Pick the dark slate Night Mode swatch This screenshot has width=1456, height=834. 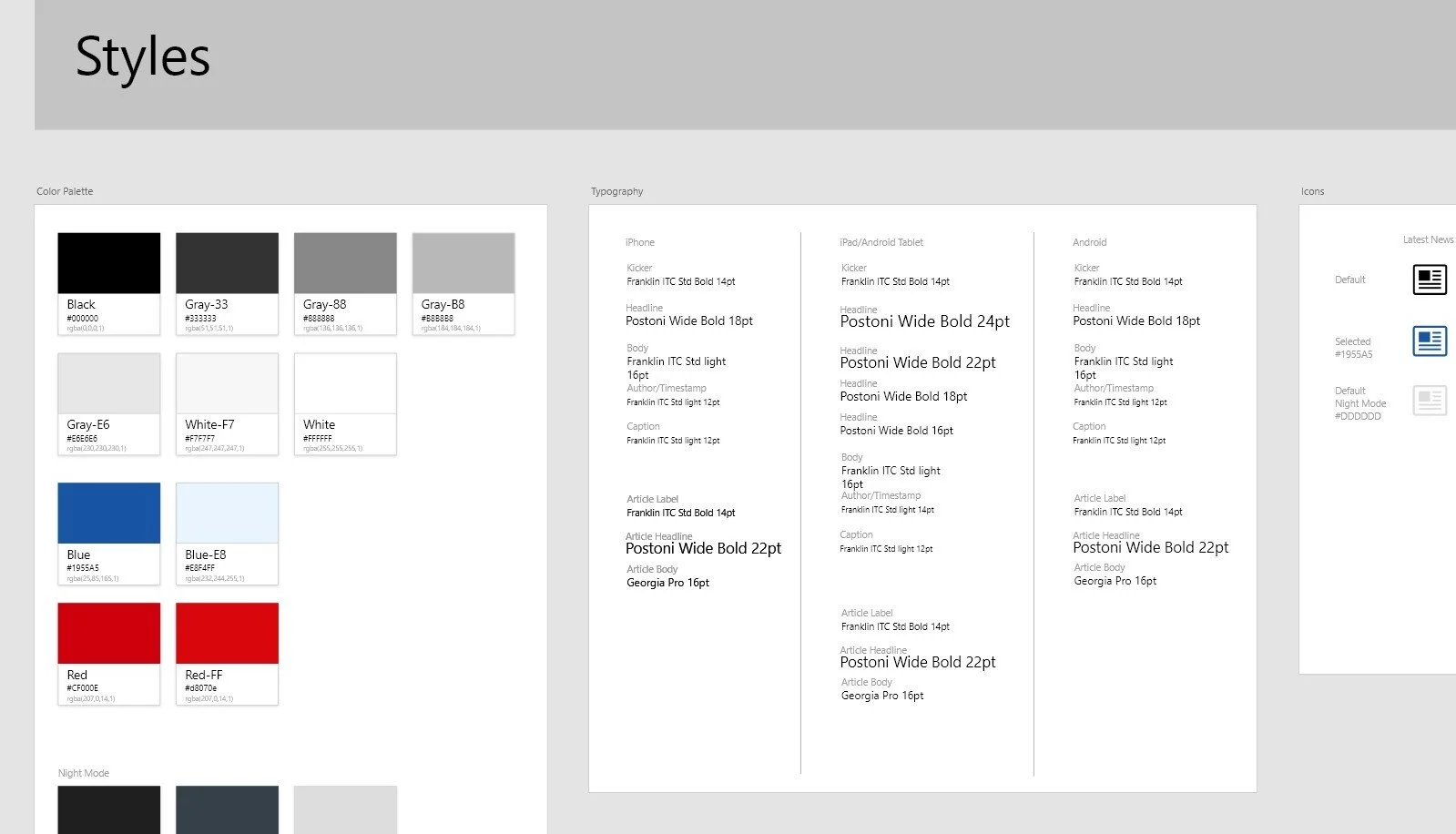click(227, 810)
